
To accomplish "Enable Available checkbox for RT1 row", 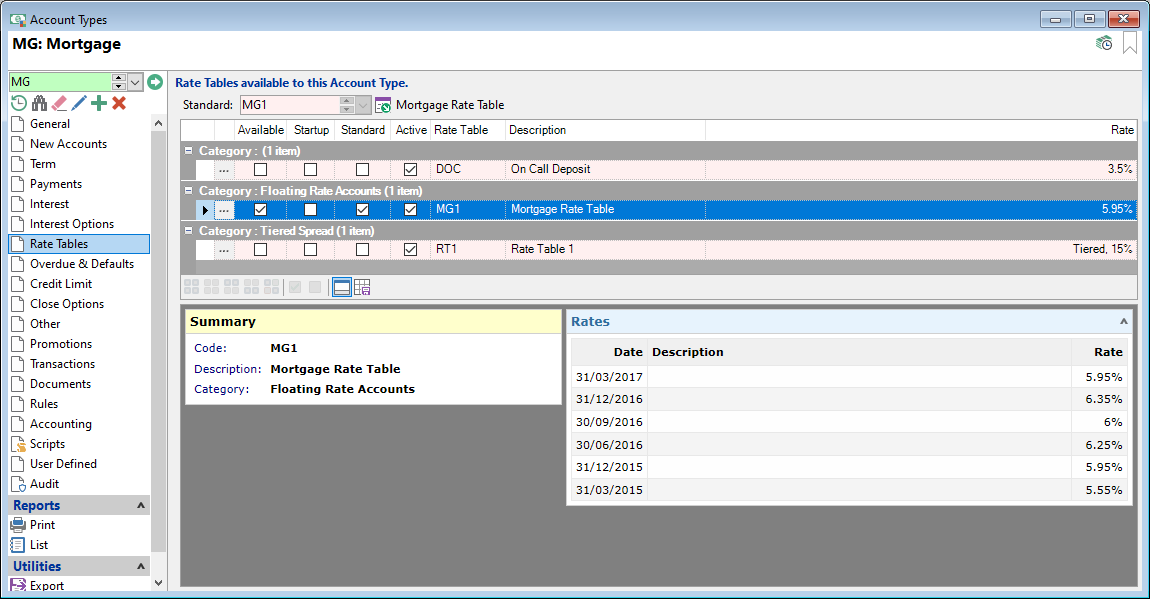I will 260,249.
